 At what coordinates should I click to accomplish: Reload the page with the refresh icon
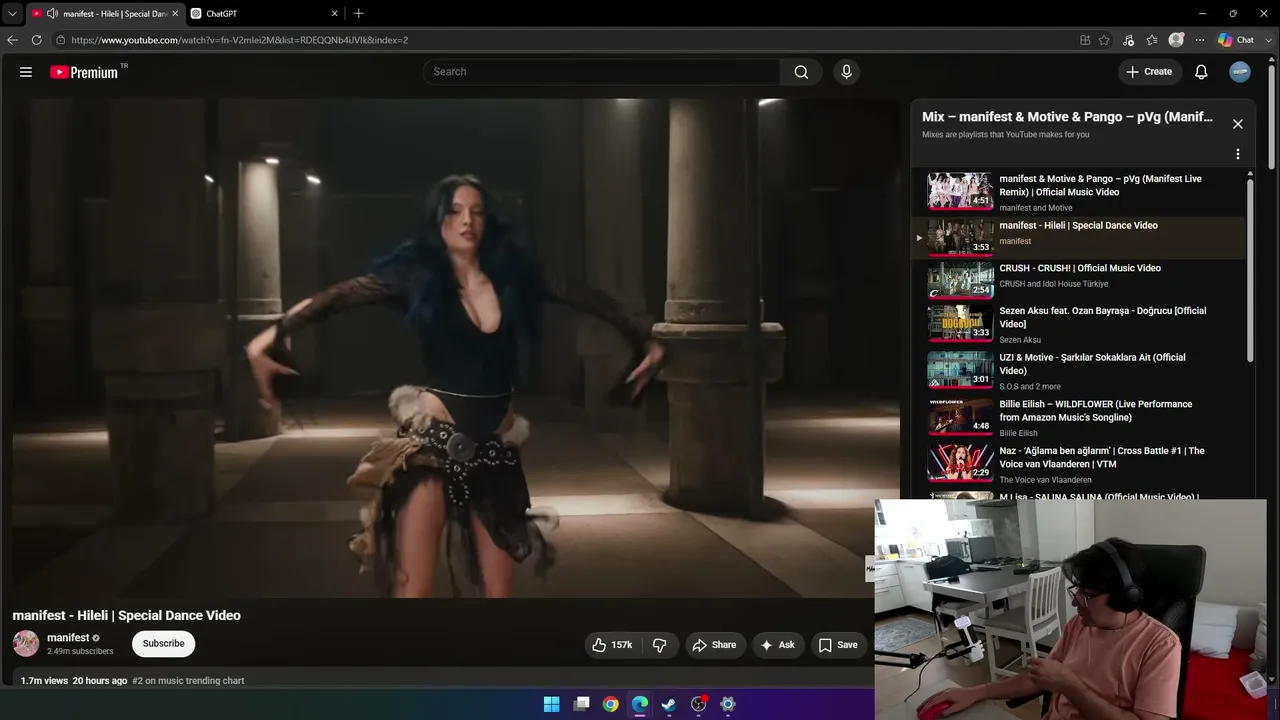pyautogui.click(x=36, y=40)
